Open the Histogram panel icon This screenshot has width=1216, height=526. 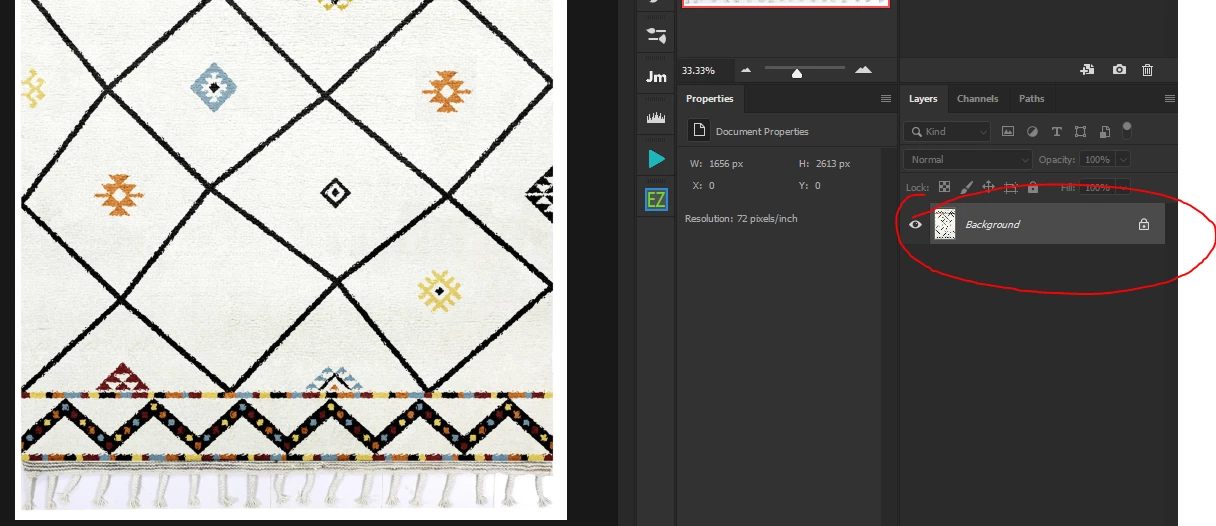click(x=656, y=118)
